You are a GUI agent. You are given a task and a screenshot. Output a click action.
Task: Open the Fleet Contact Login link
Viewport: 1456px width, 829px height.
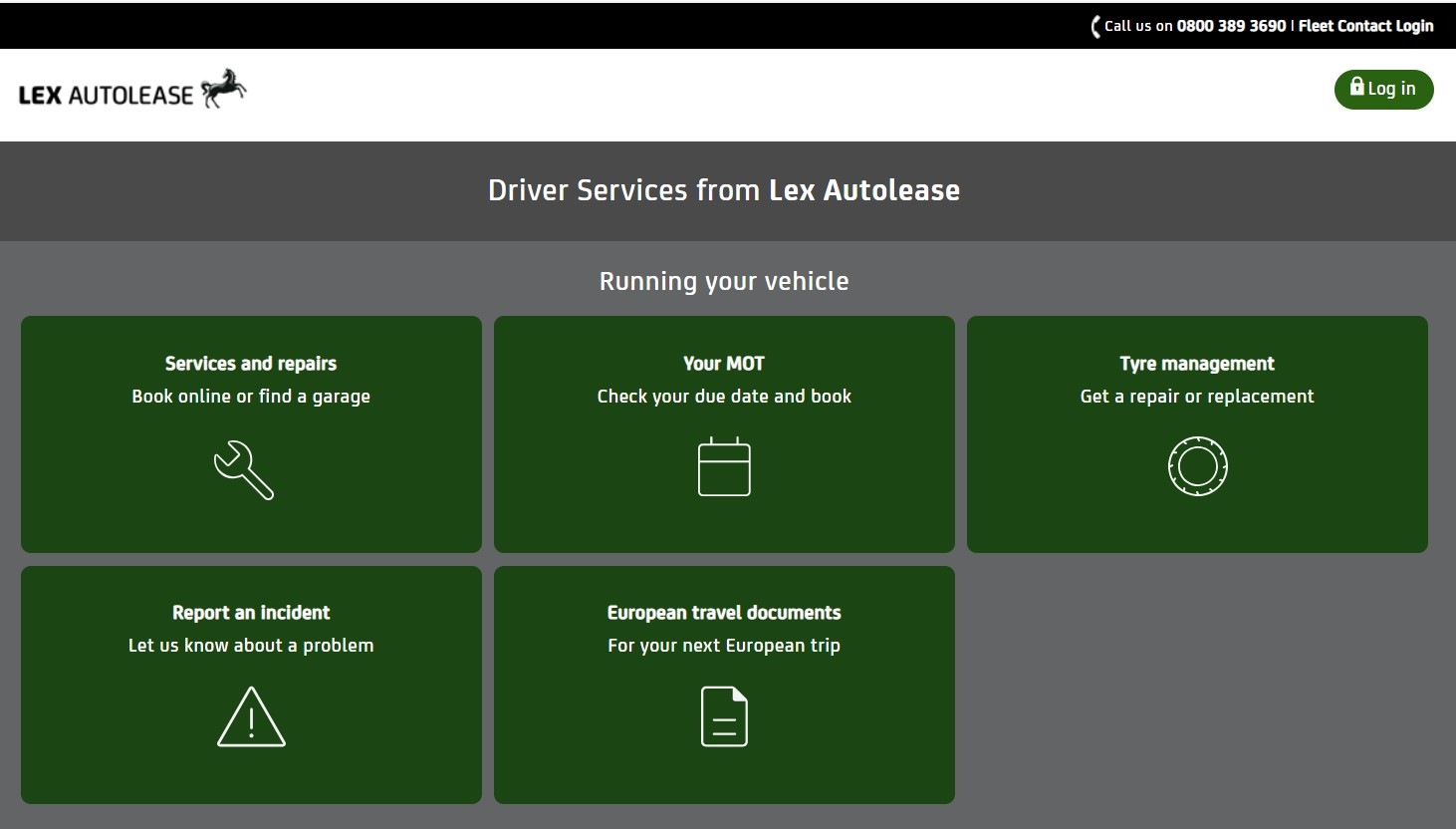1365,25
